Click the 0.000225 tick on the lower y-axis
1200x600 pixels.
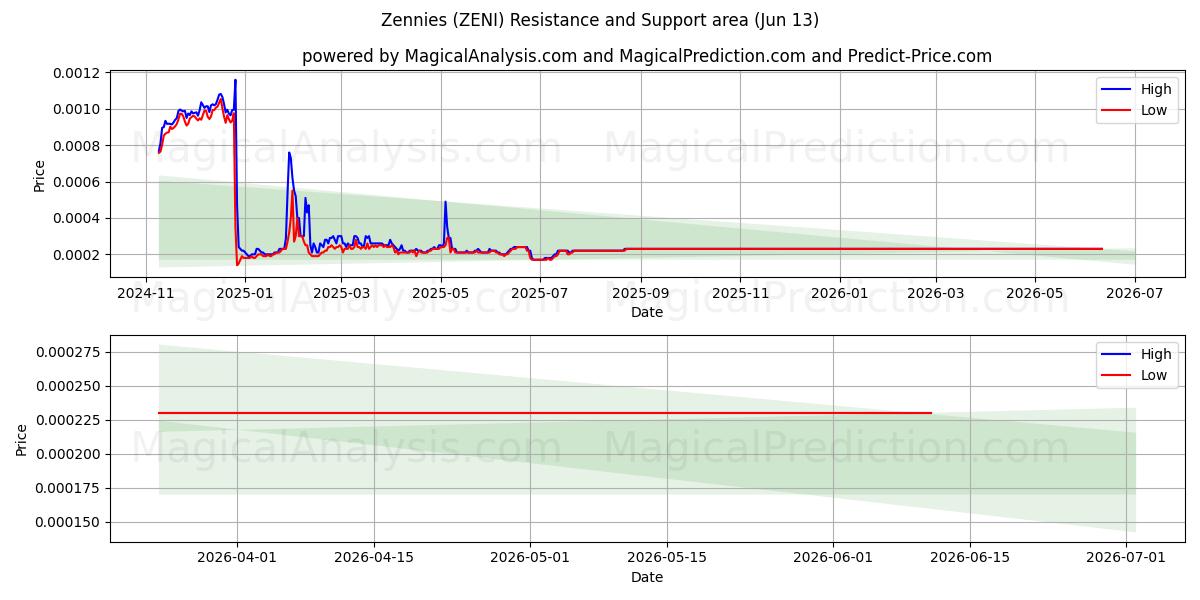(70, 420)
